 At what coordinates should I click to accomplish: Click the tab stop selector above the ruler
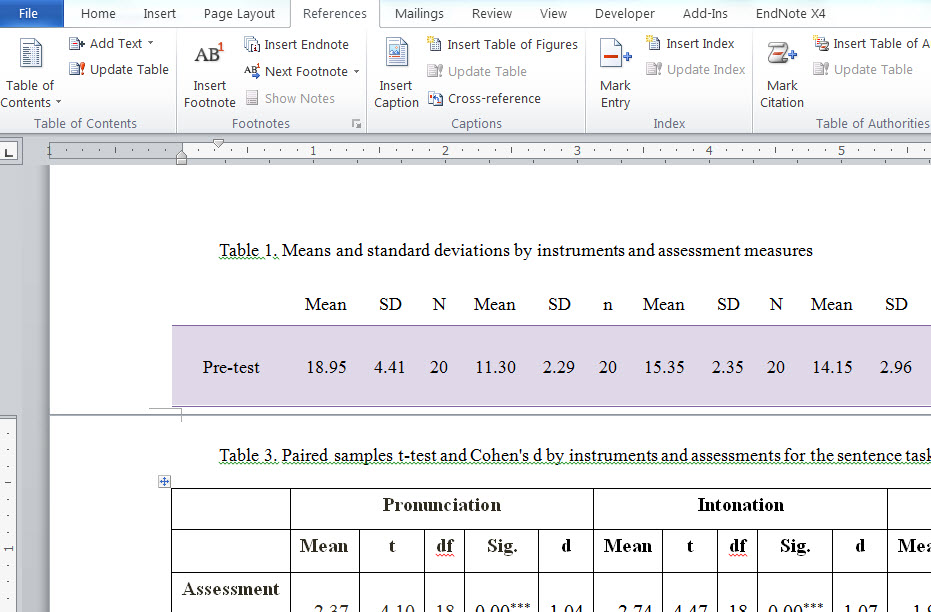[10, 150]
